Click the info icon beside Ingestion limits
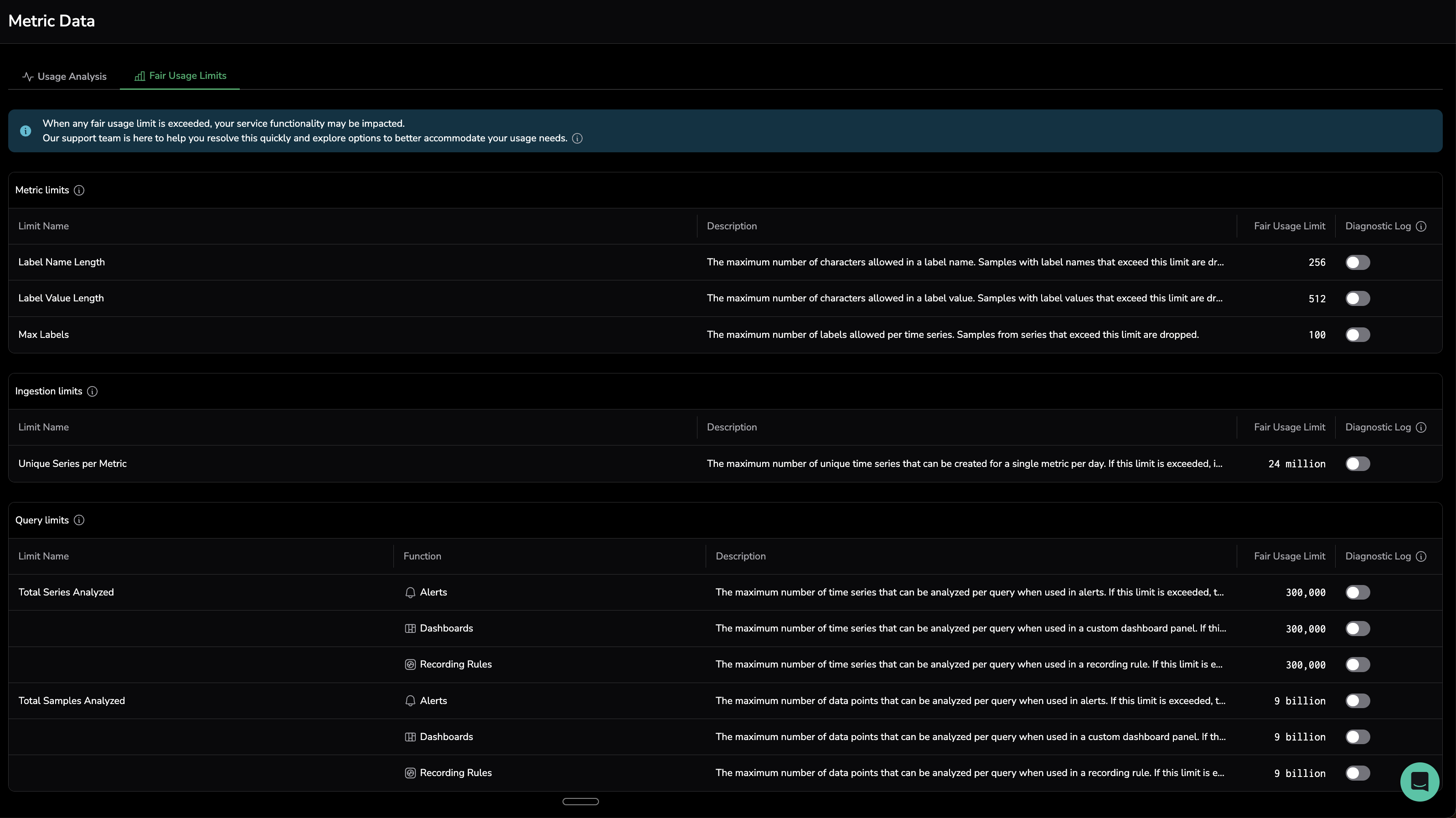 point(92,391)
